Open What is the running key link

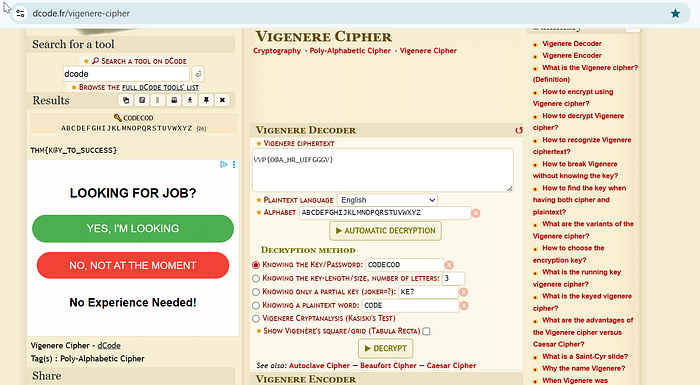[x=577, y=278]
